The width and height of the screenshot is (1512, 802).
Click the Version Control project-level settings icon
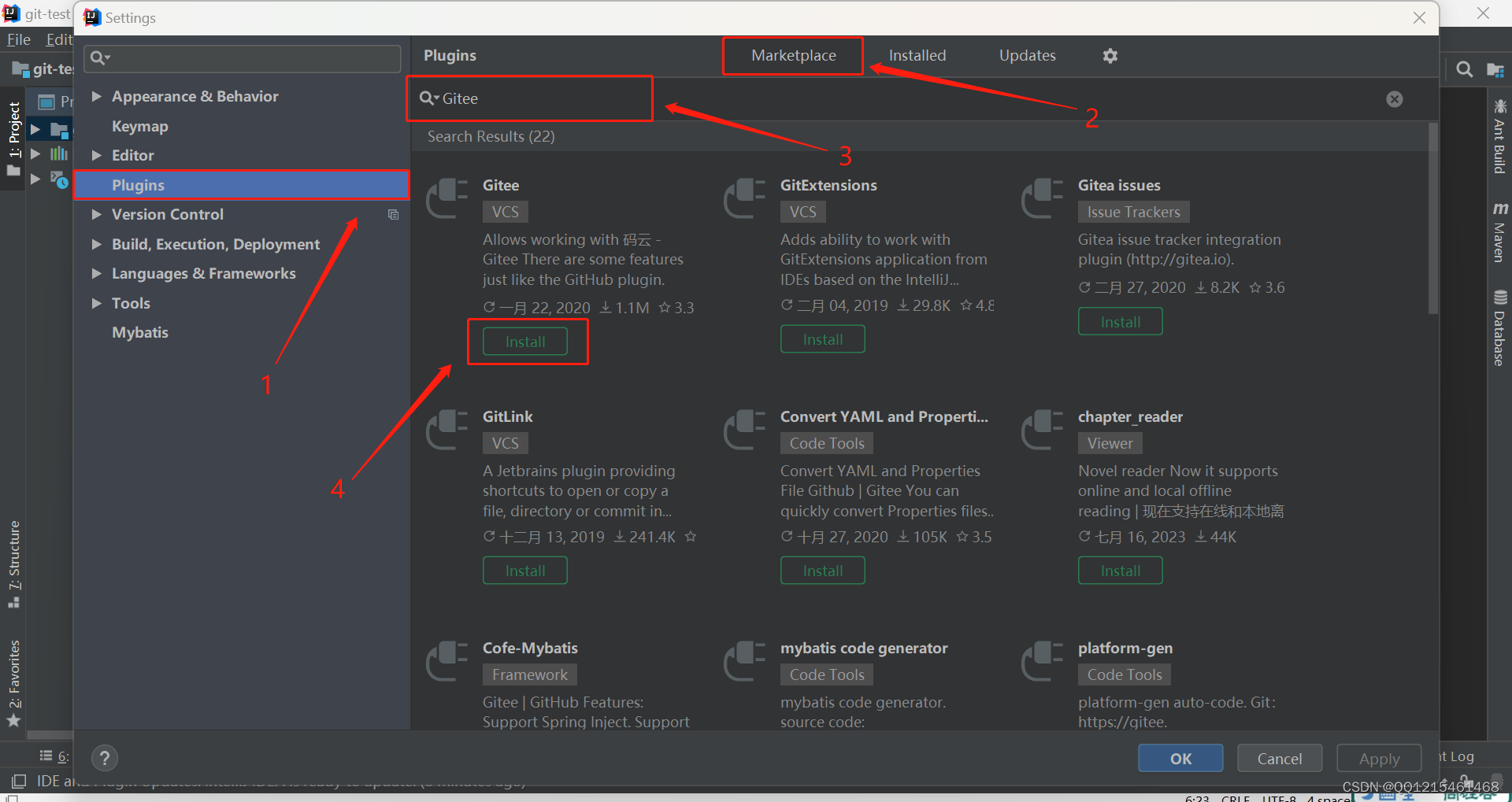393,215
